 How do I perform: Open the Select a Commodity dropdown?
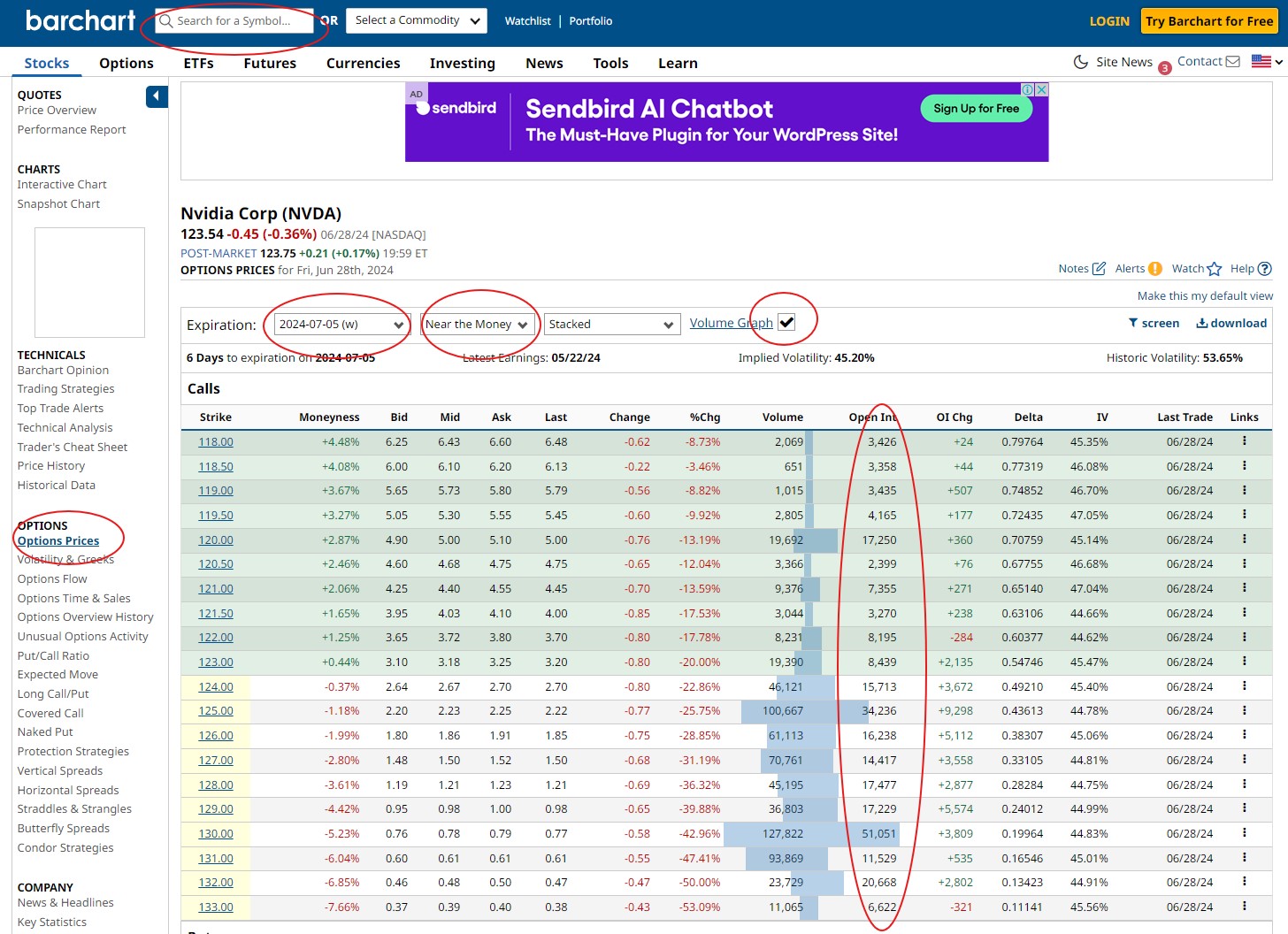[x=416, y=20]
